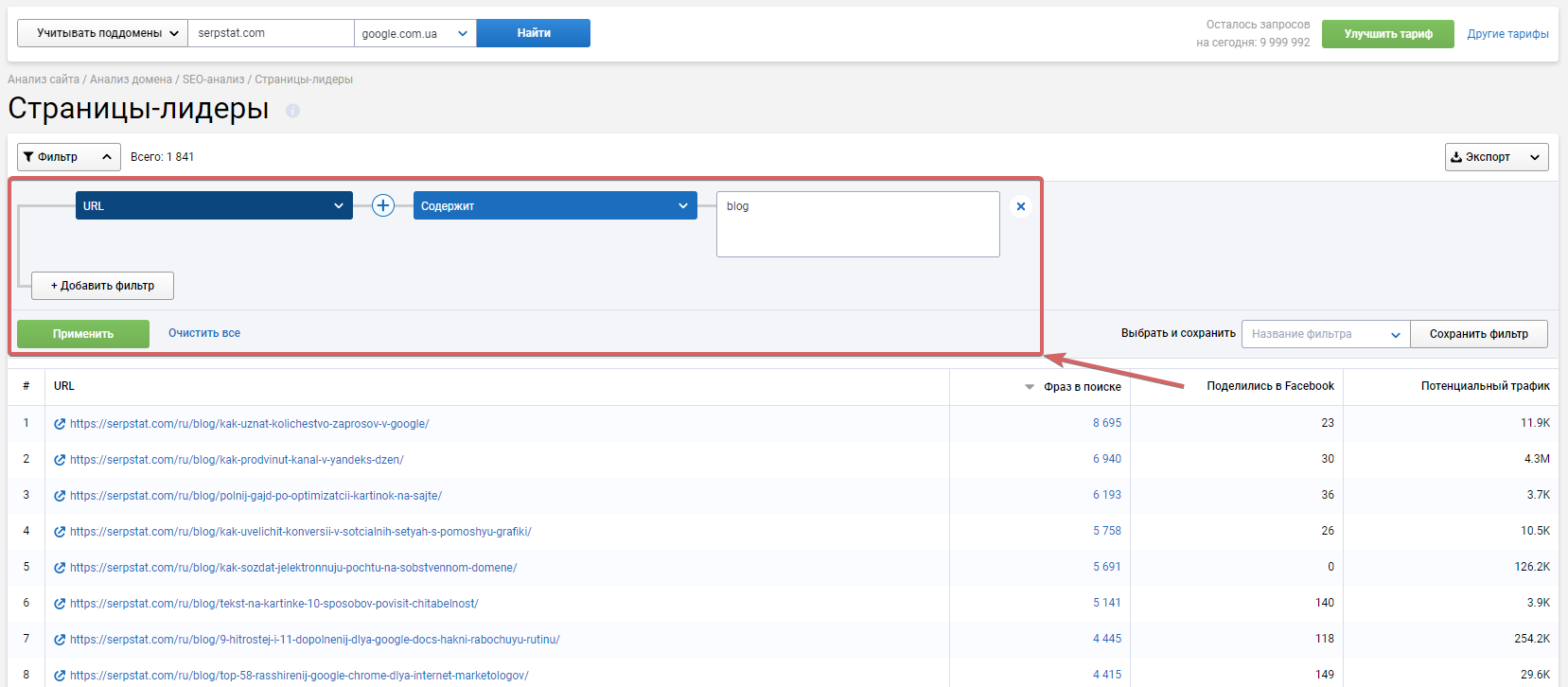Open the polnij-gajd-po-optimizatcii-kartinok URL link
This screenshot has width=1568, height=687.
(x=255, y=496)
